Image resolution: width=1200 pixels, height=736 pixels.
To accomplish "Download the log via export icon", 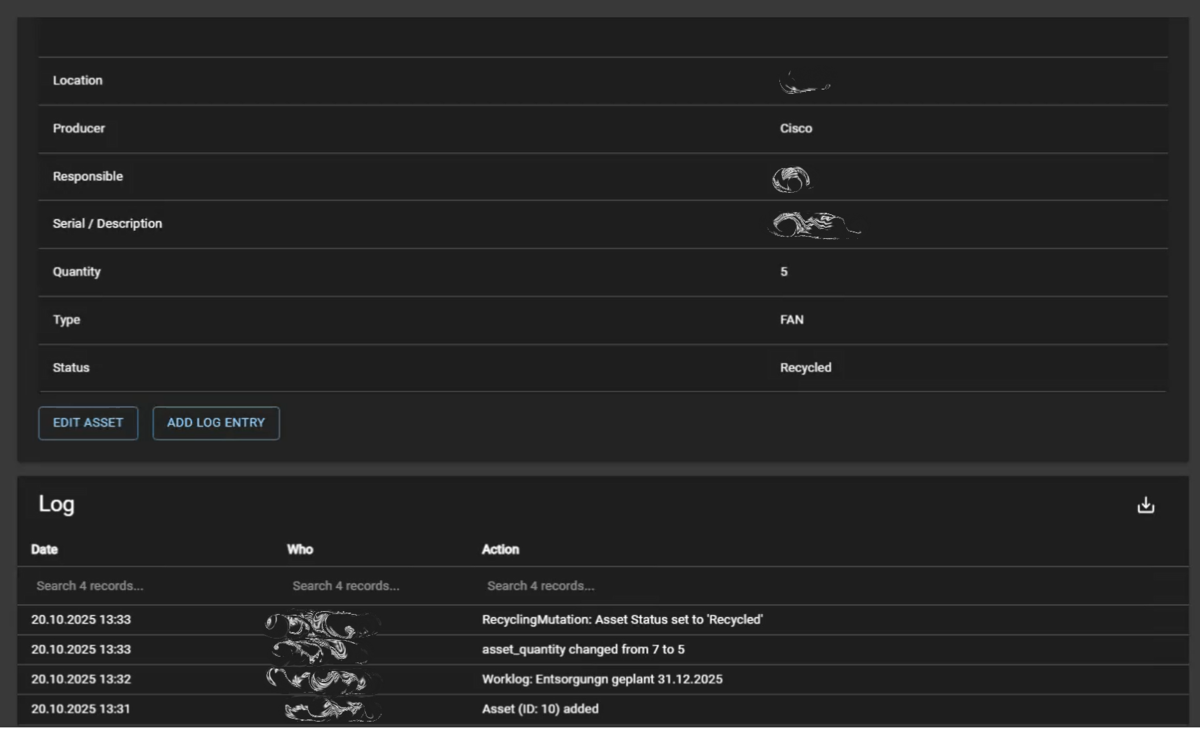I will (1146, 506).
